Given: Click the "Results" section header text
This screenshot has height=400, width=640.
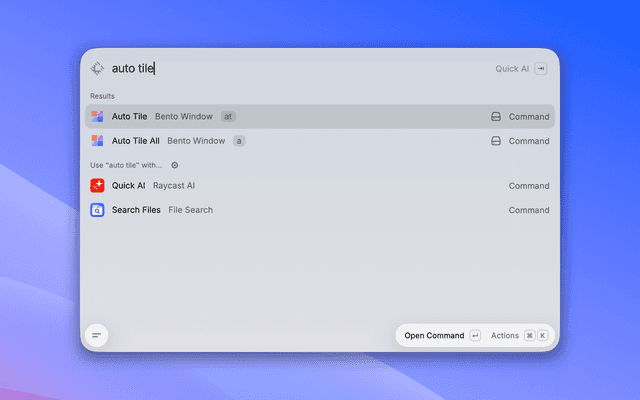Looking at the screenshot, I should click(102, 96).
